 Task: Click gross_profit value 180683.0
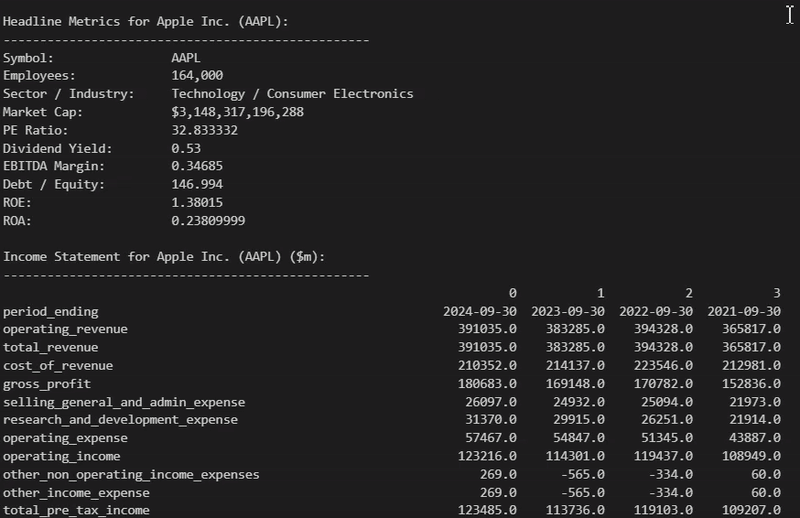pos(487,384)
